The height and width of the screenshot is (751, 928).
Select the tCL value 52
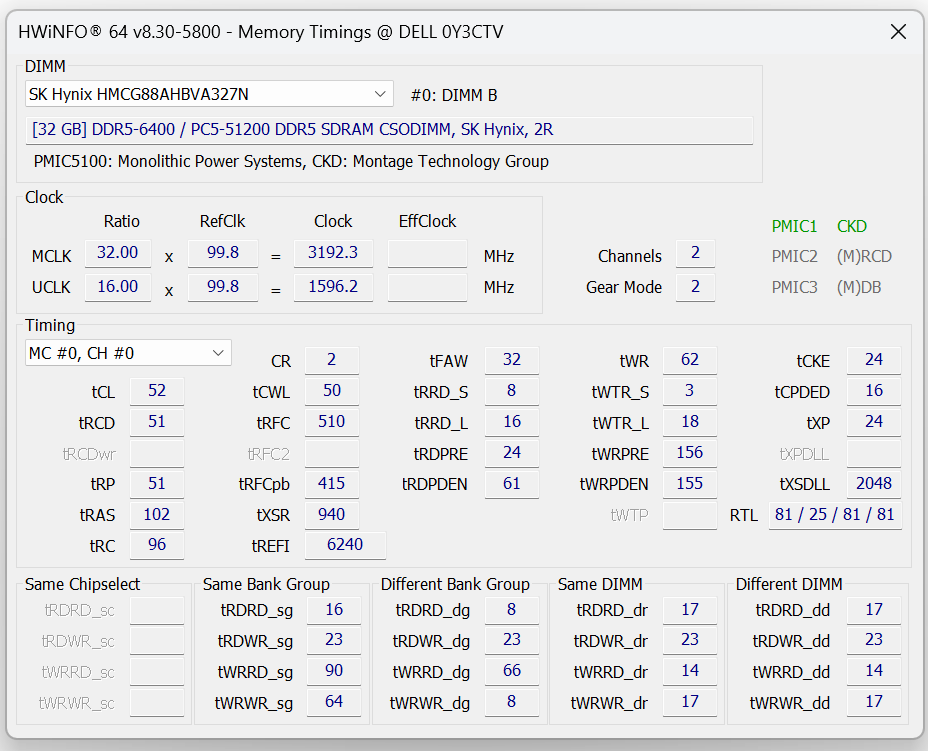coord(157,391)
